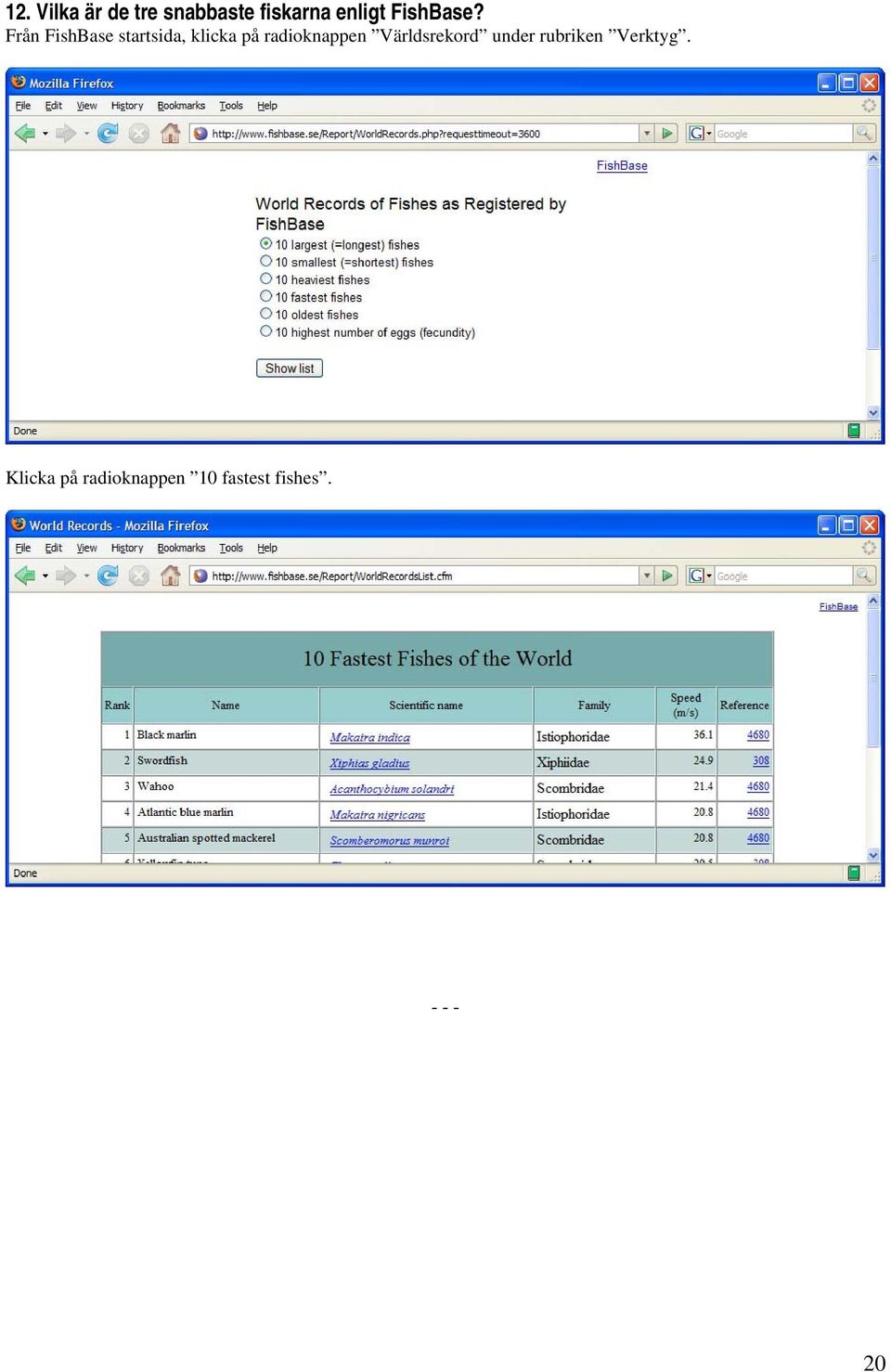Click scrollbar up arrow in World Records window
This screenshot has width=891, height=1372.
(x=872, y=602)
